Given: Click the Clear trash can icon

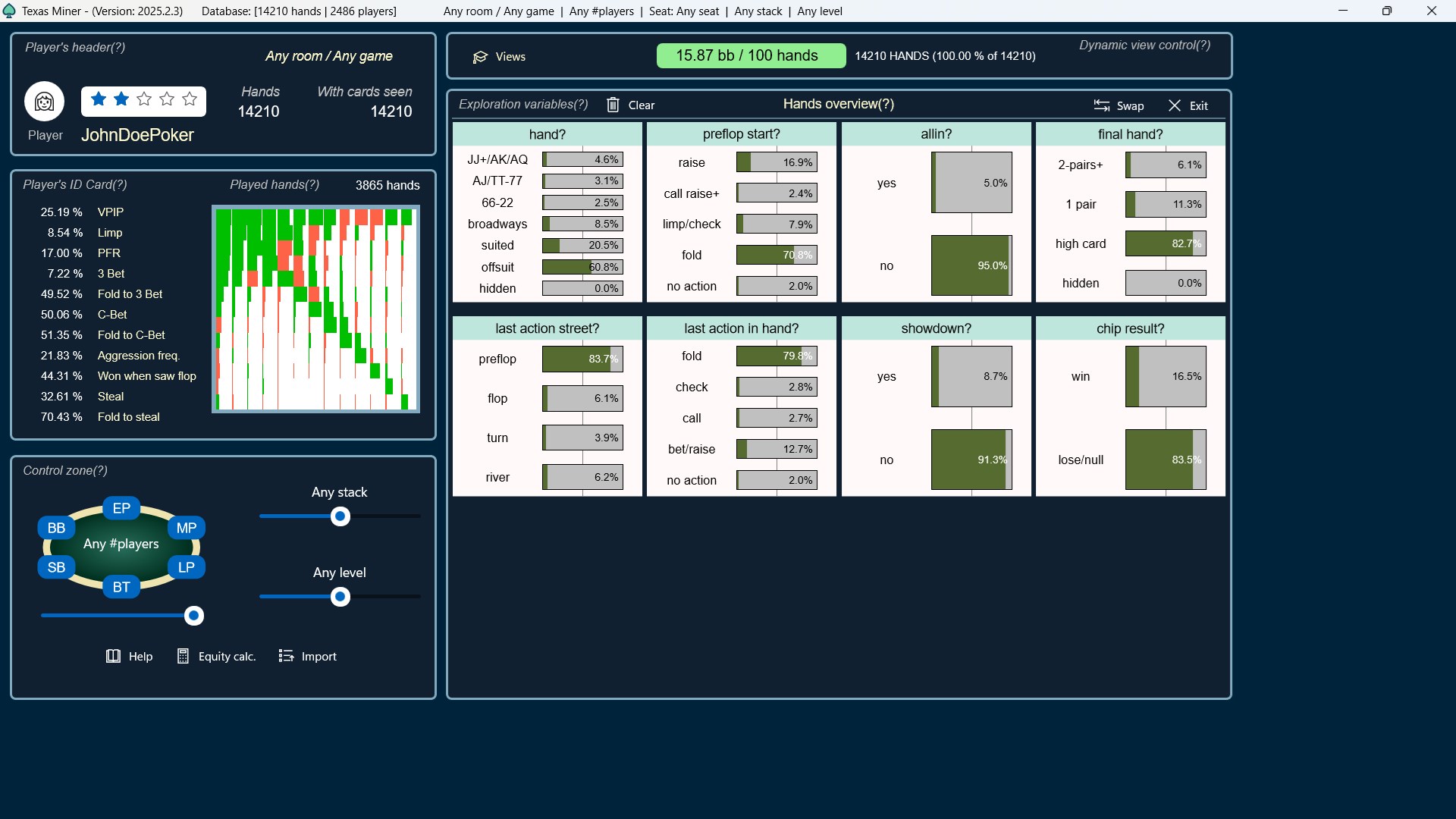Looking at the screenshot, I should click(x=613, y=105).
